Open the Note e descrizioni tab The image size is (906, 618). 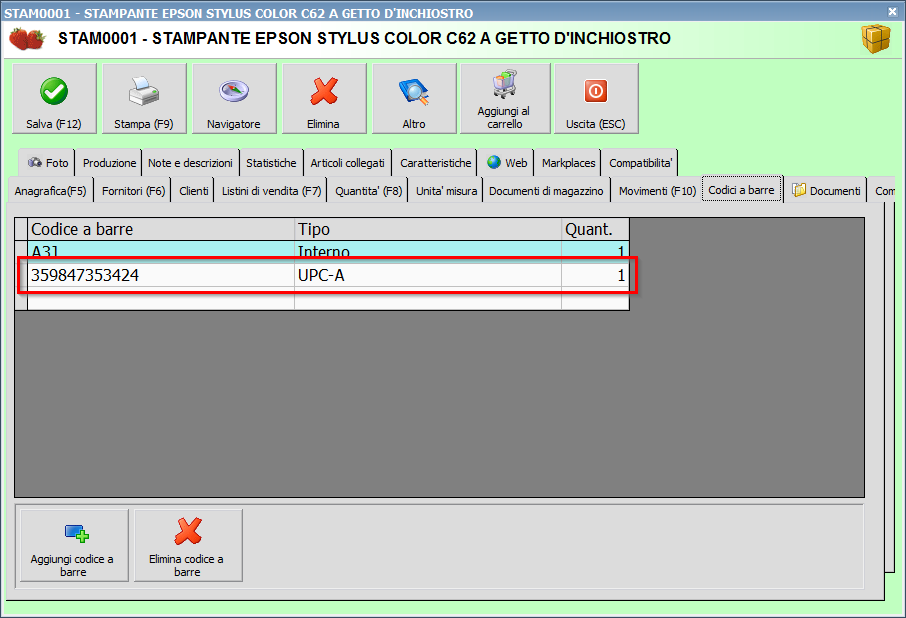190,163
